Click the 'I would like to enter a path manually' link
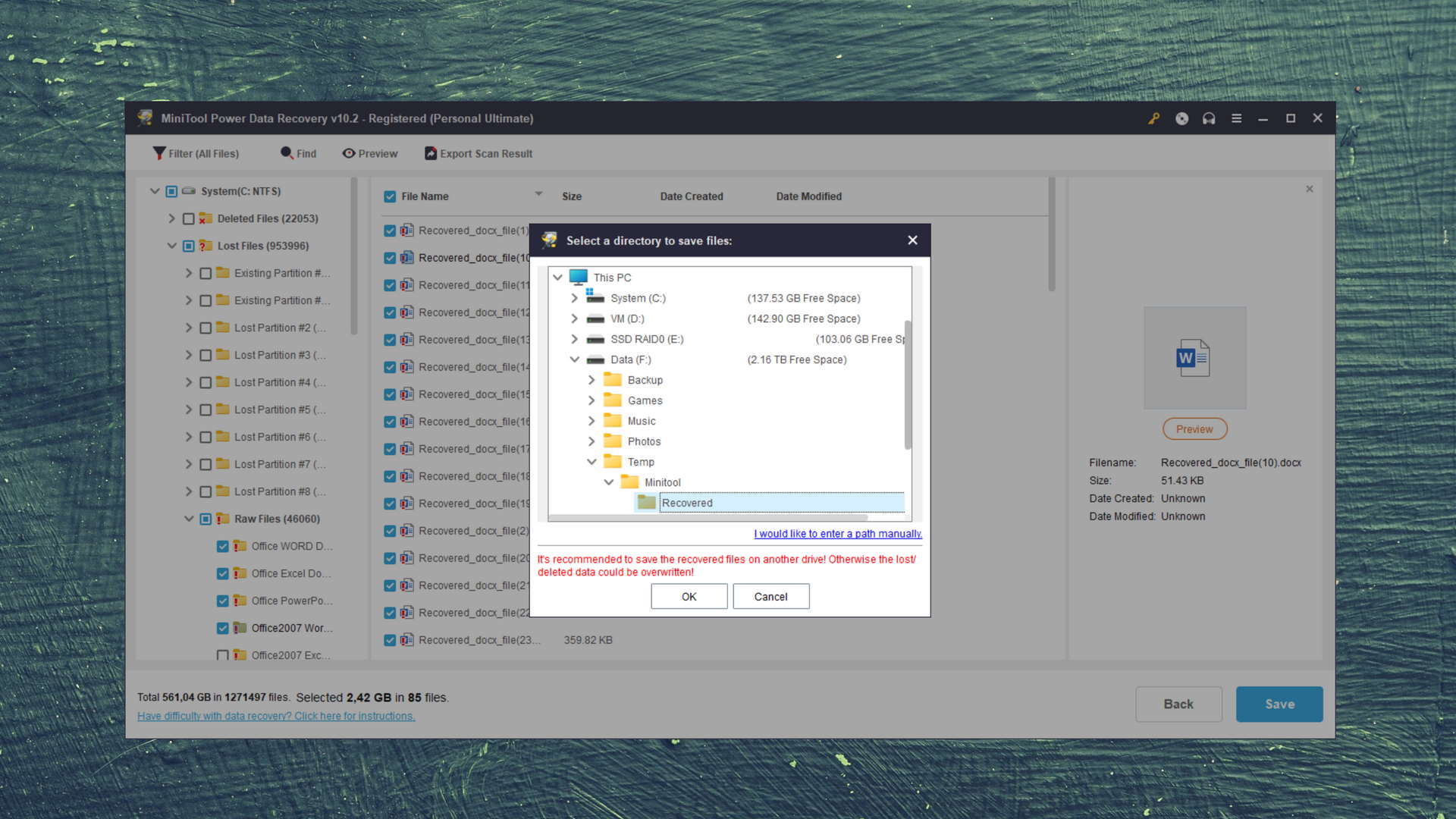 click(839, 533)
